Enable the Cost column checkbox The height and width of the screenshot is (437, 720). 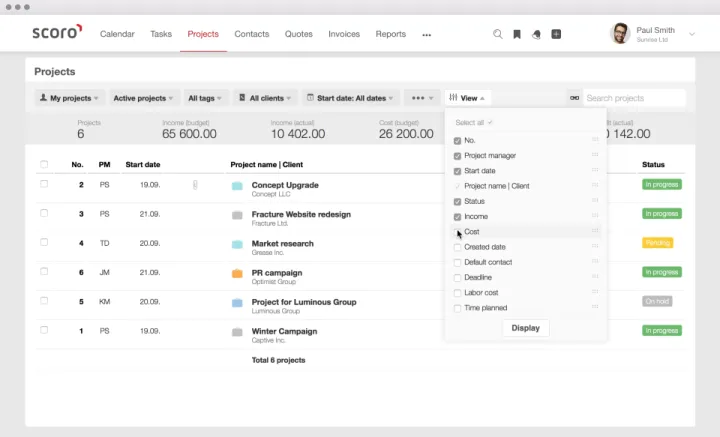pyautogui.click(x=458, y=232)
